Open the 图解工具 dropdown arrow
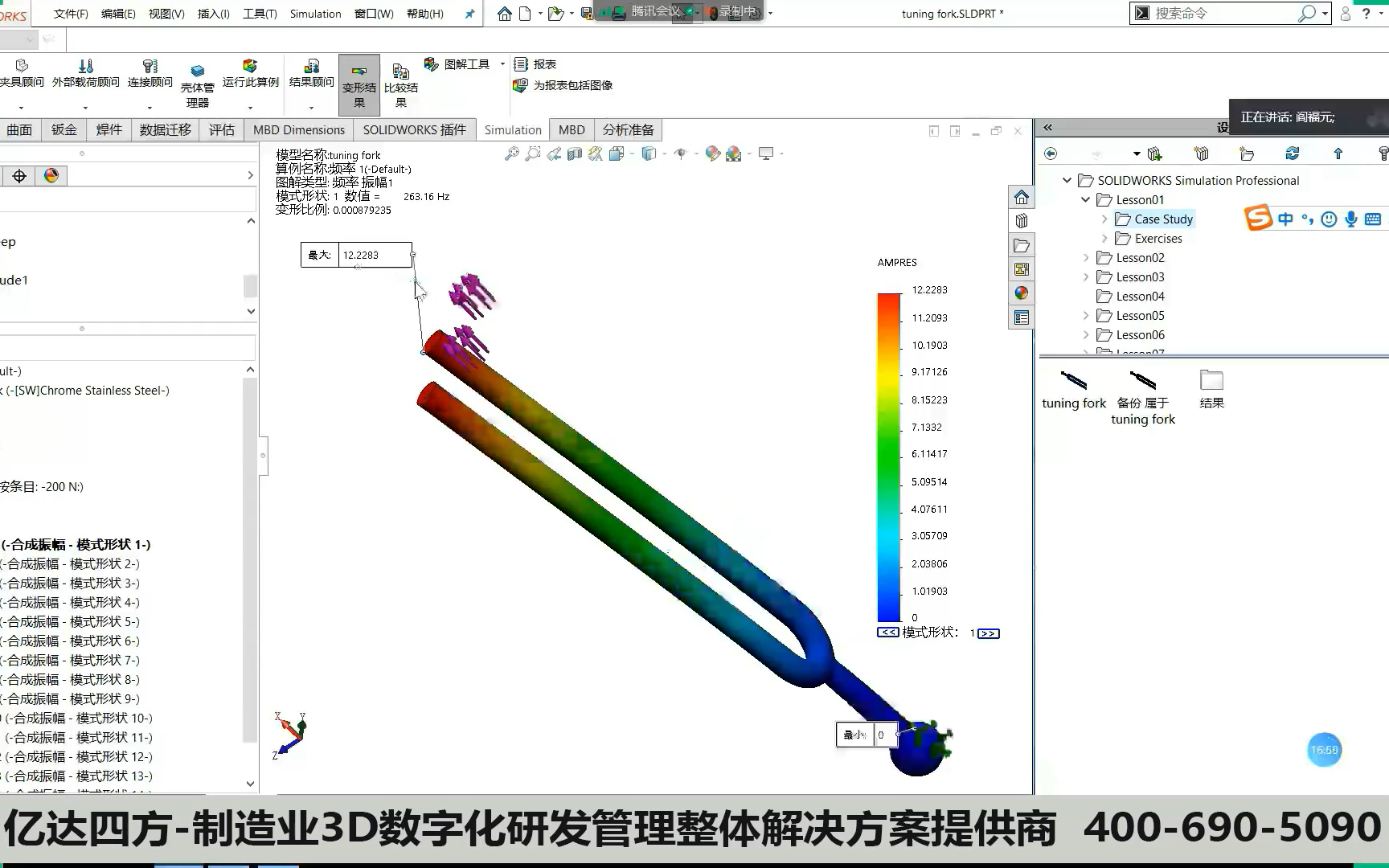The image size is (1389, 868). [x=501, y=63]
